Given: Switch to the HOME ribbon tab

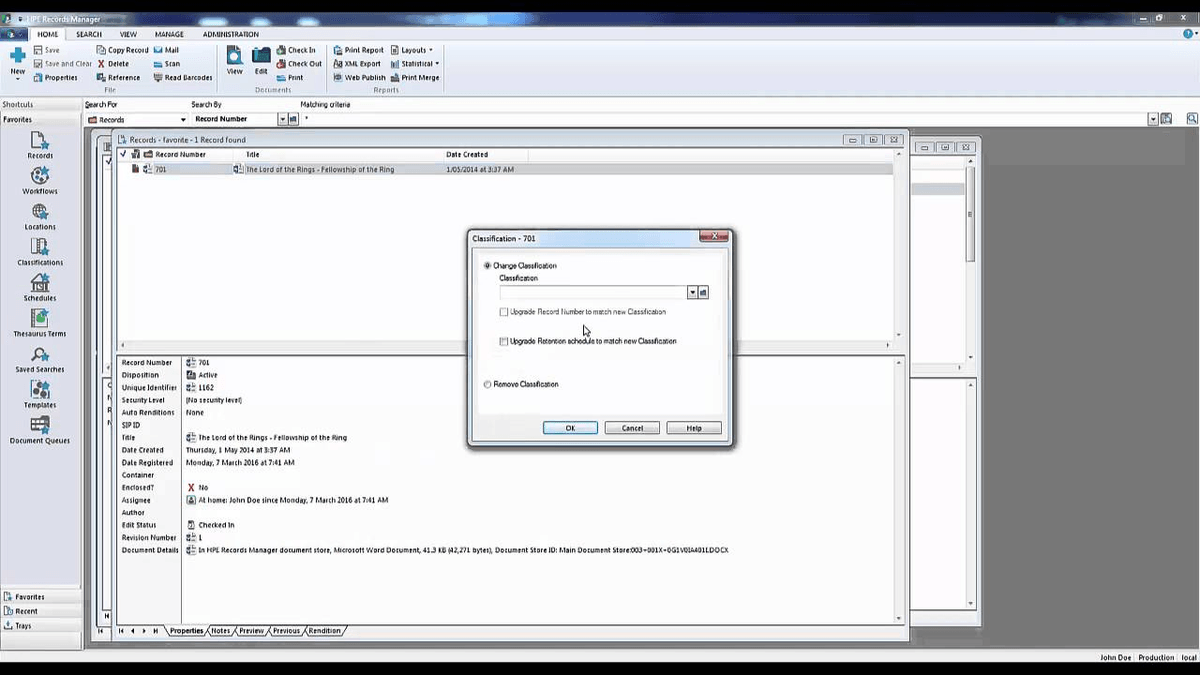Looking at the screenshot, I should point(48,34).
